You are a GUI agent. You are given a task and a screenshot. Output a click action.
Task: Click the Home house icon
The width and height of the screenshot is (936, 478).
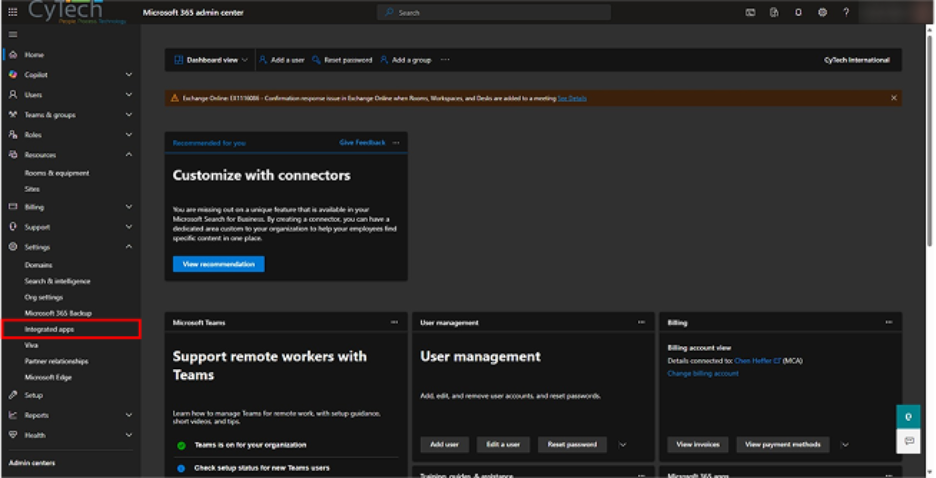pos(13,54)
